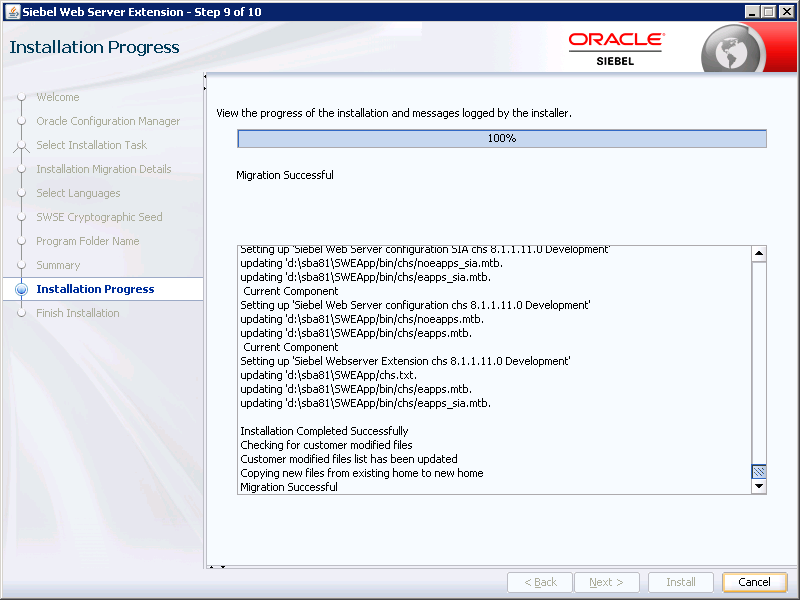
Task: Select the Select Languages step
Action: [x=78, y=193]
